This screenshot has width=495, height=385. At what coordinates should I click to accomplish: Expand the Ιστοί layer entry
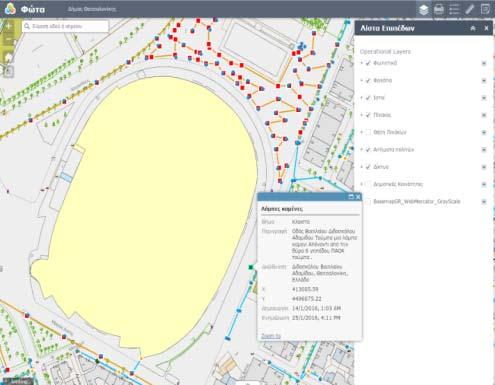click(362, 98)
